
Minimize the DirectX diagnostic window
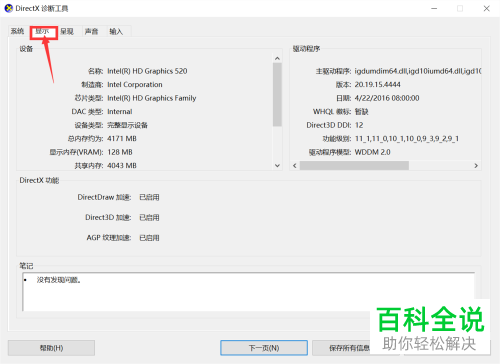pos(434,8)
